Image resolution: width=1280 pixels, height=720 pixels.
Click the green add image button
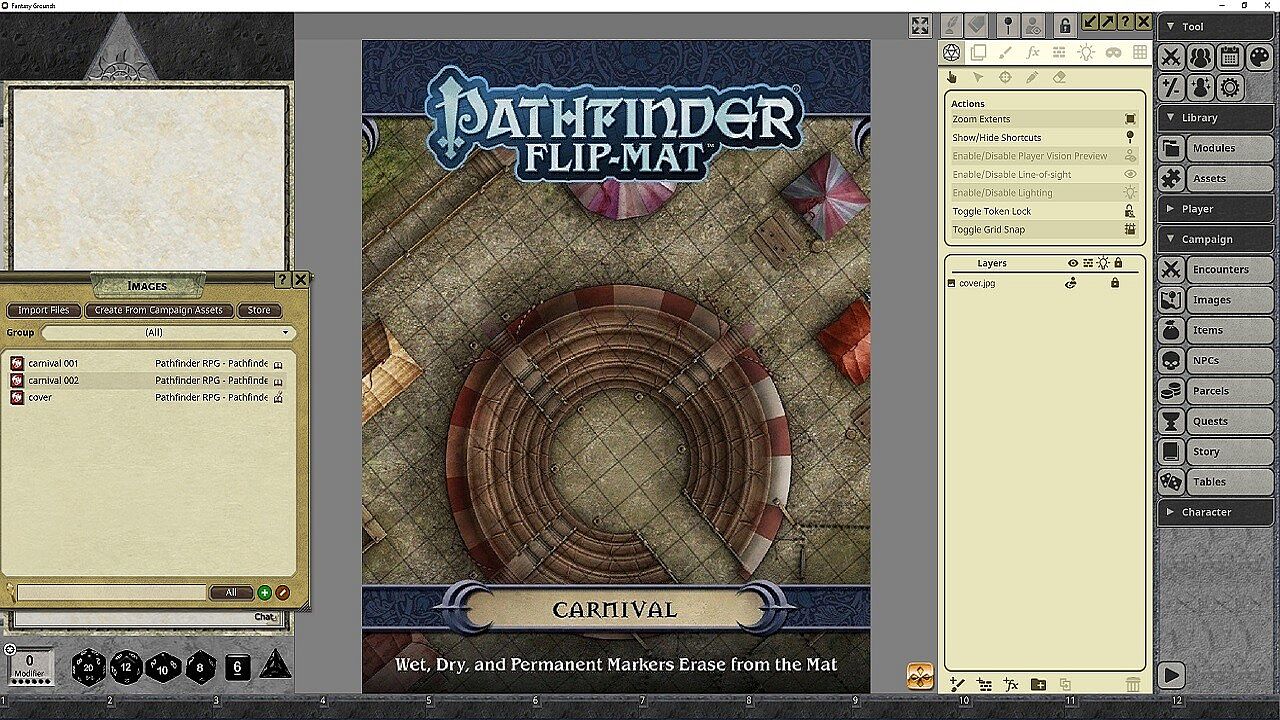click(x=265, y=593)
